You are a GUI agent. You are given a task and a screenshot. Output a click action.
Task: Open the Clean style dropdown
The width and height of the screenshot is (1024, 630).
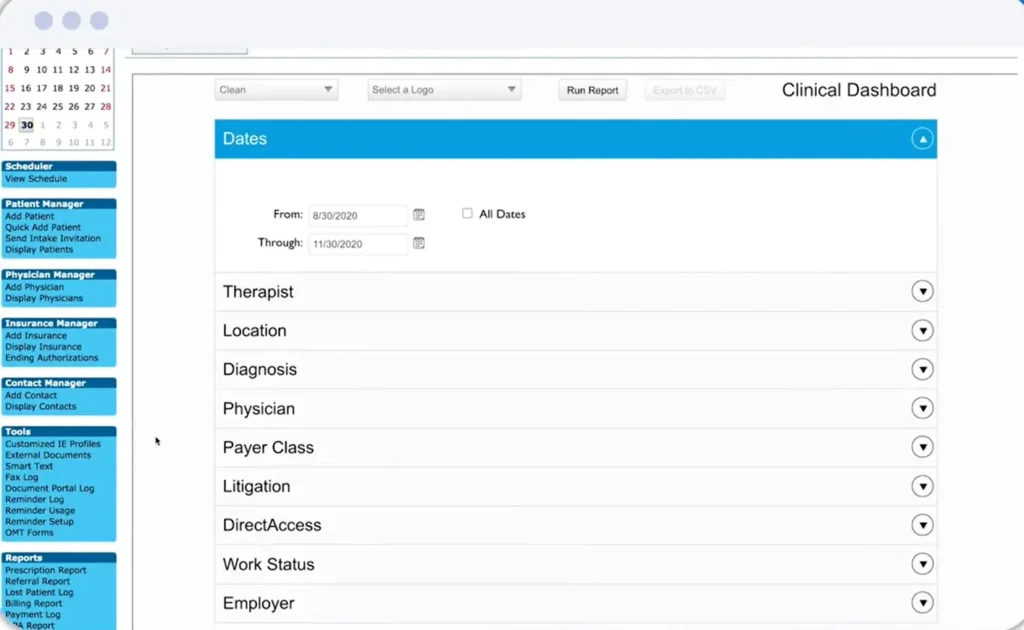276,89
